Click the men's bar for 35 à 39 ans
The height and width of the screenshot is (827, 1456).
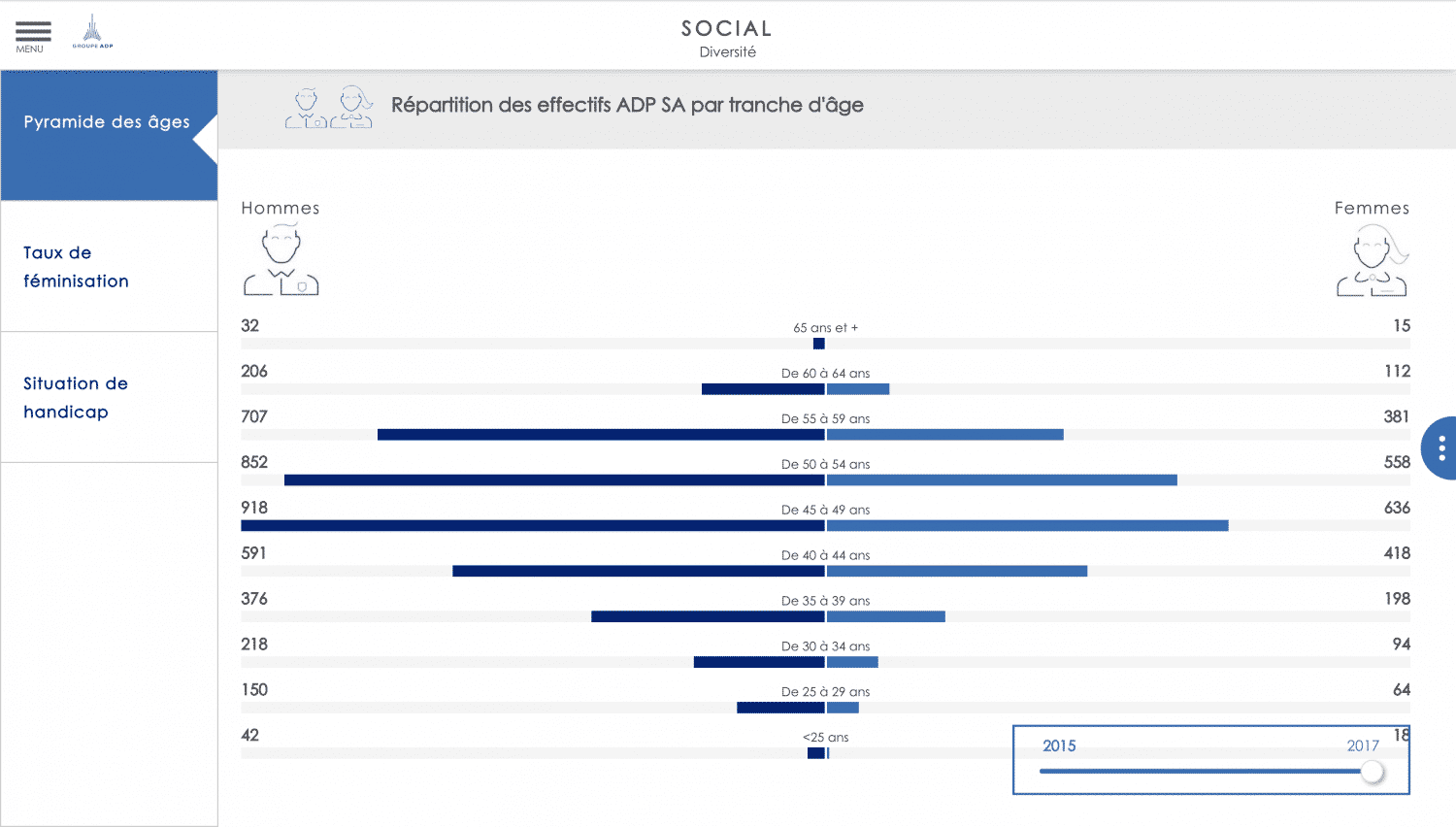click(x=708, y=617)
